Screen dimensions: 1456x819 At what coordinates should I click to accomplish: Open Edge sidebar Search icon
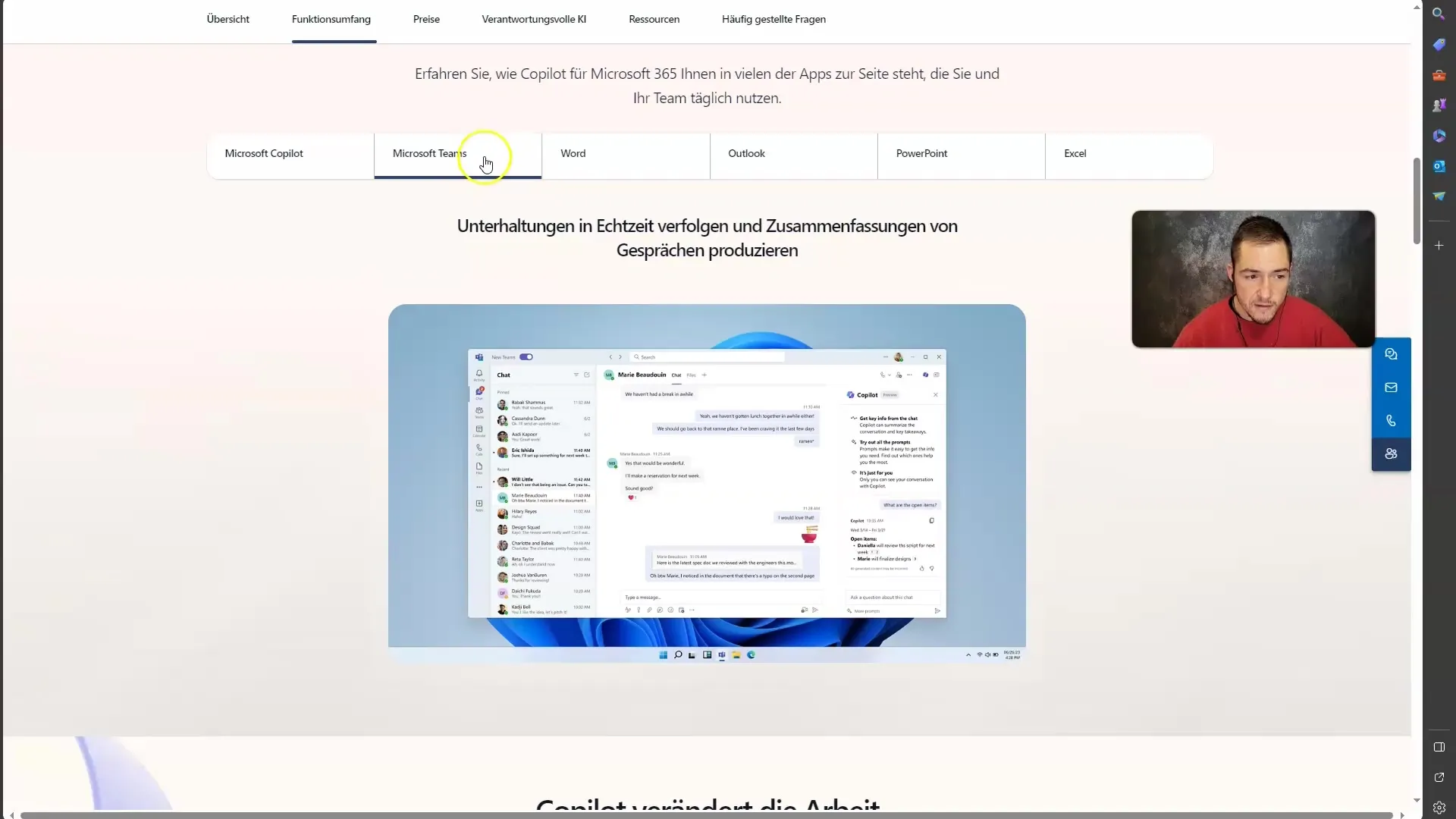1439,14
